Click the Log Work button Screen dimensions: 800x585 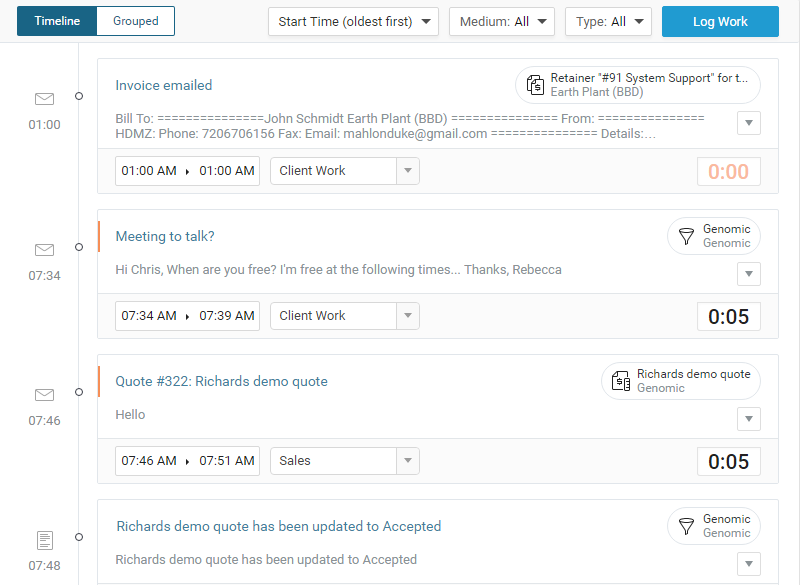tap(720, 20)
